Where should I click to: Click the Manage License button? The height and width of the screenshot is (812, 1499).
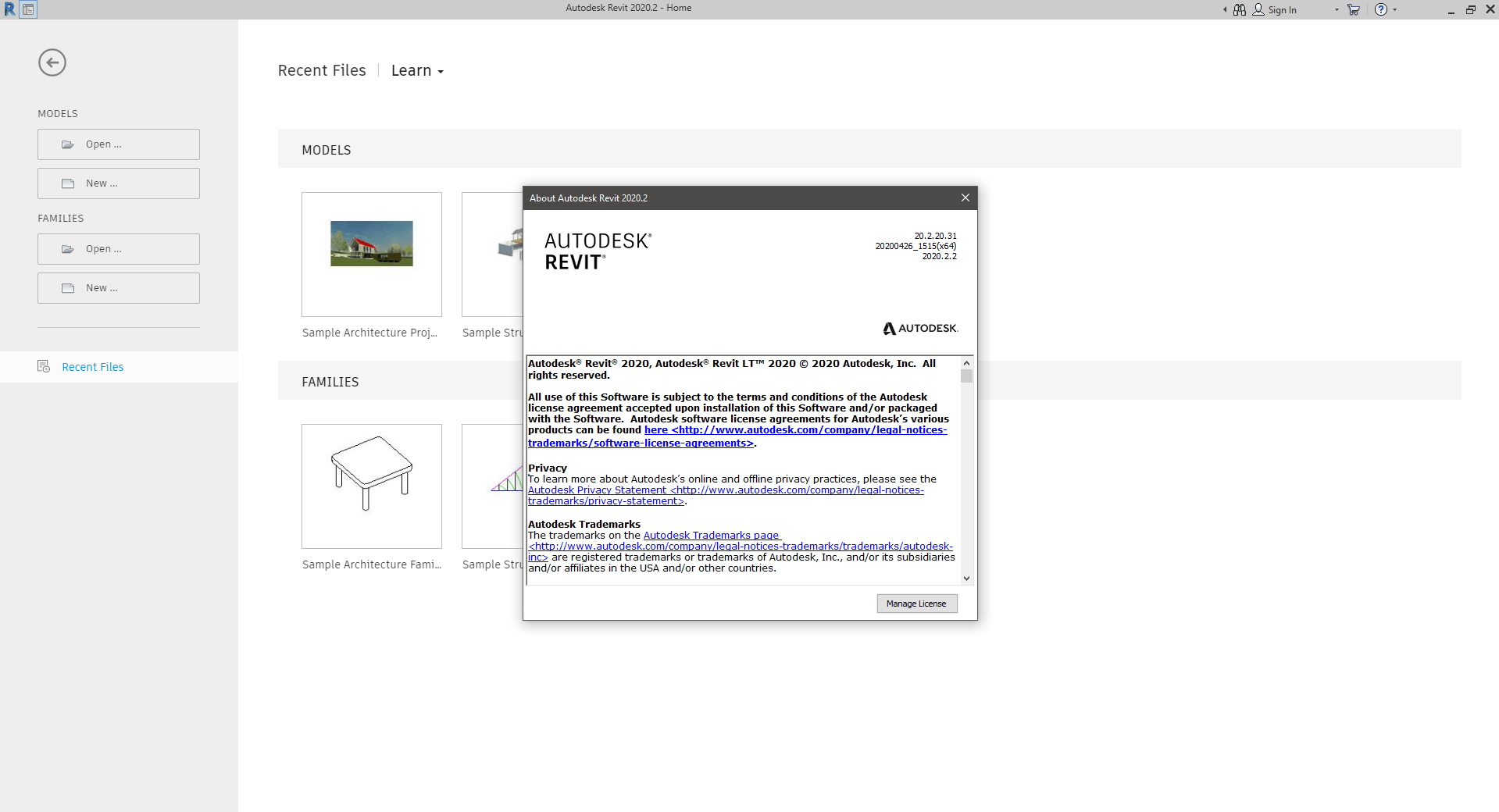tap(916, 604)
